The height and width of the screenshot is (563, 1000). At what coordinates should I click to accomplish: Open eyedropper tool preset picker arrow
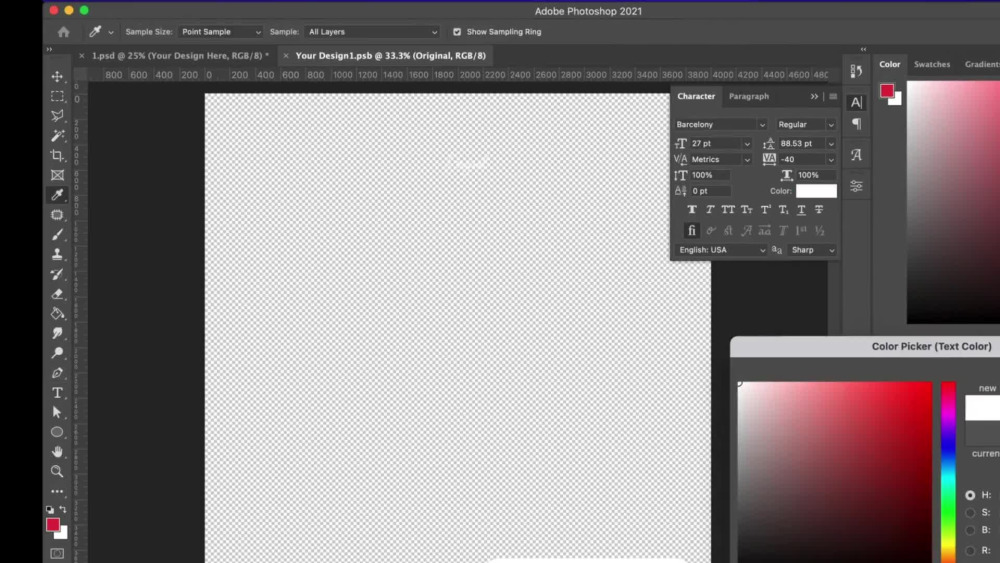coord(111,32)
